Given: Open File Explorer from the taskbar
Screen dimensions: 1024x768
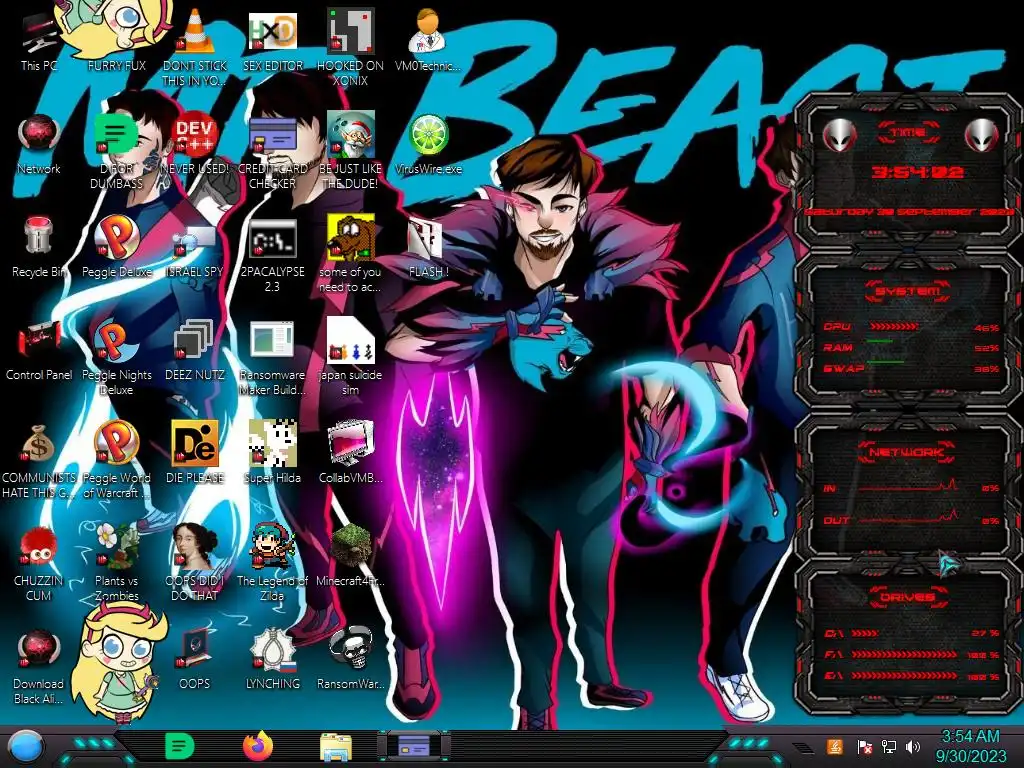Looking at the screenshot, I should (x=336, y=747).
